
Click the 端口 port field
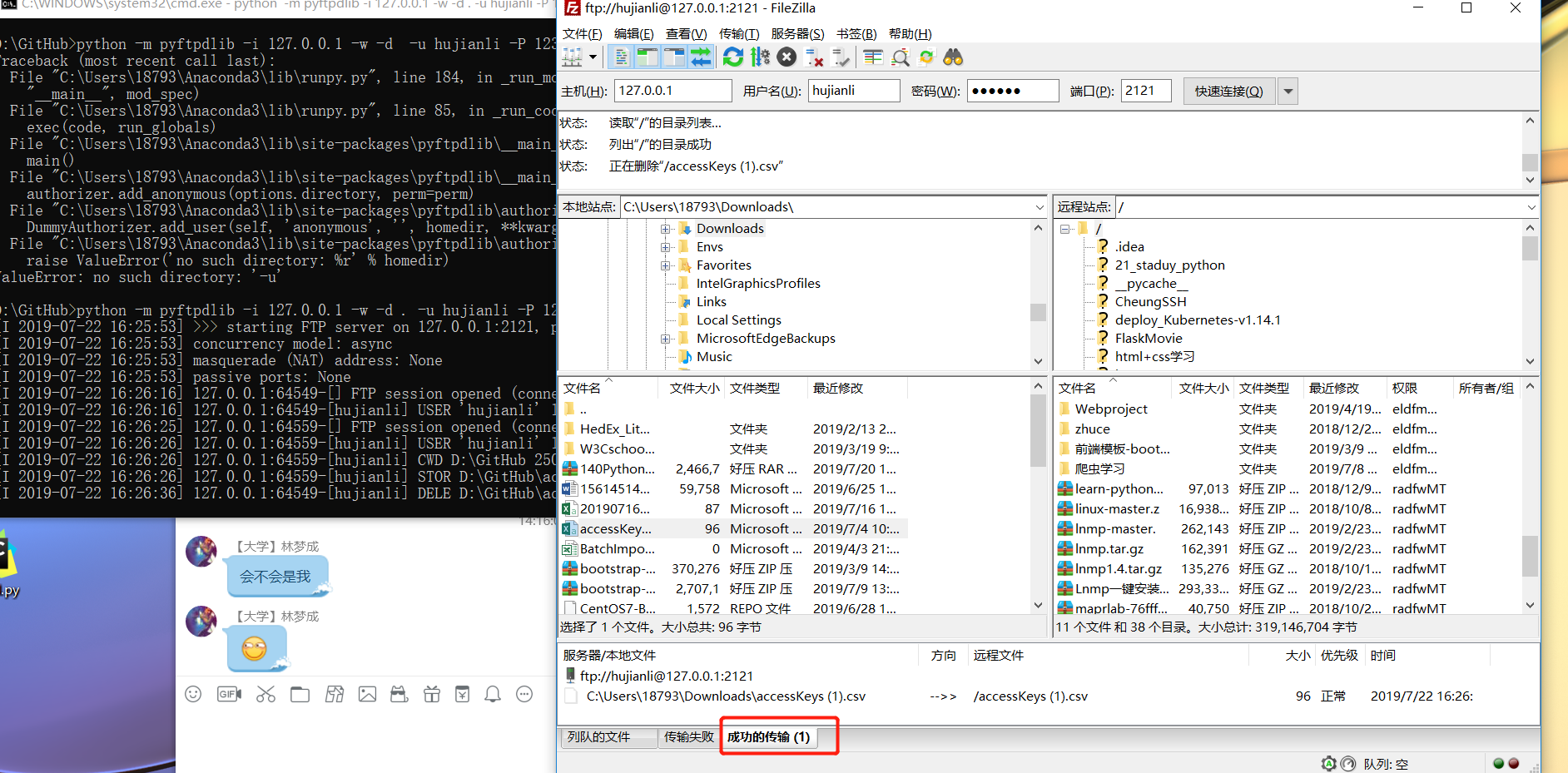1146,91
